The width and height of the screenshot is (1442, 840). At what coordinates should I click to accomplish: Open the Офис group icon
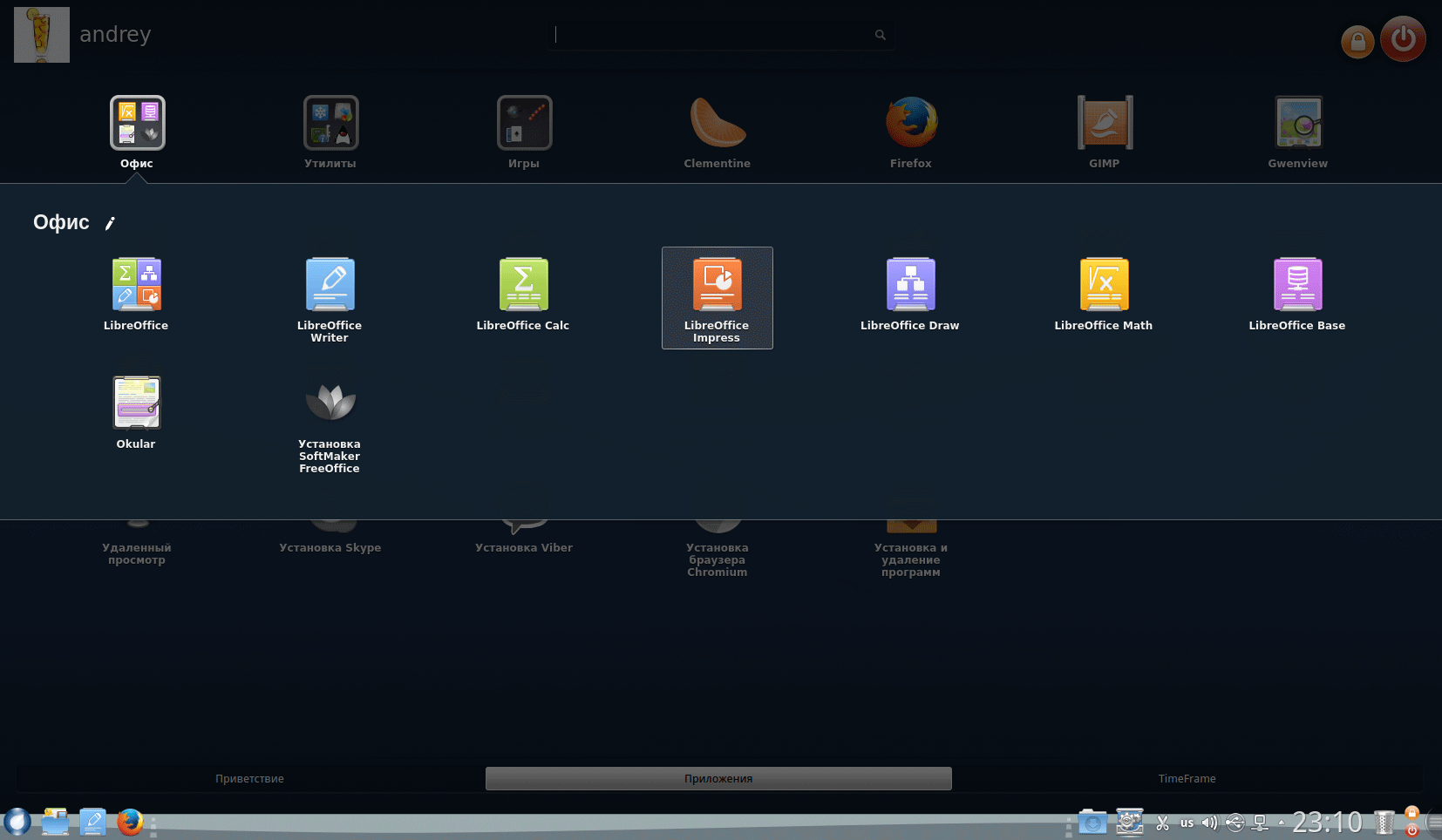click(137, 123)
